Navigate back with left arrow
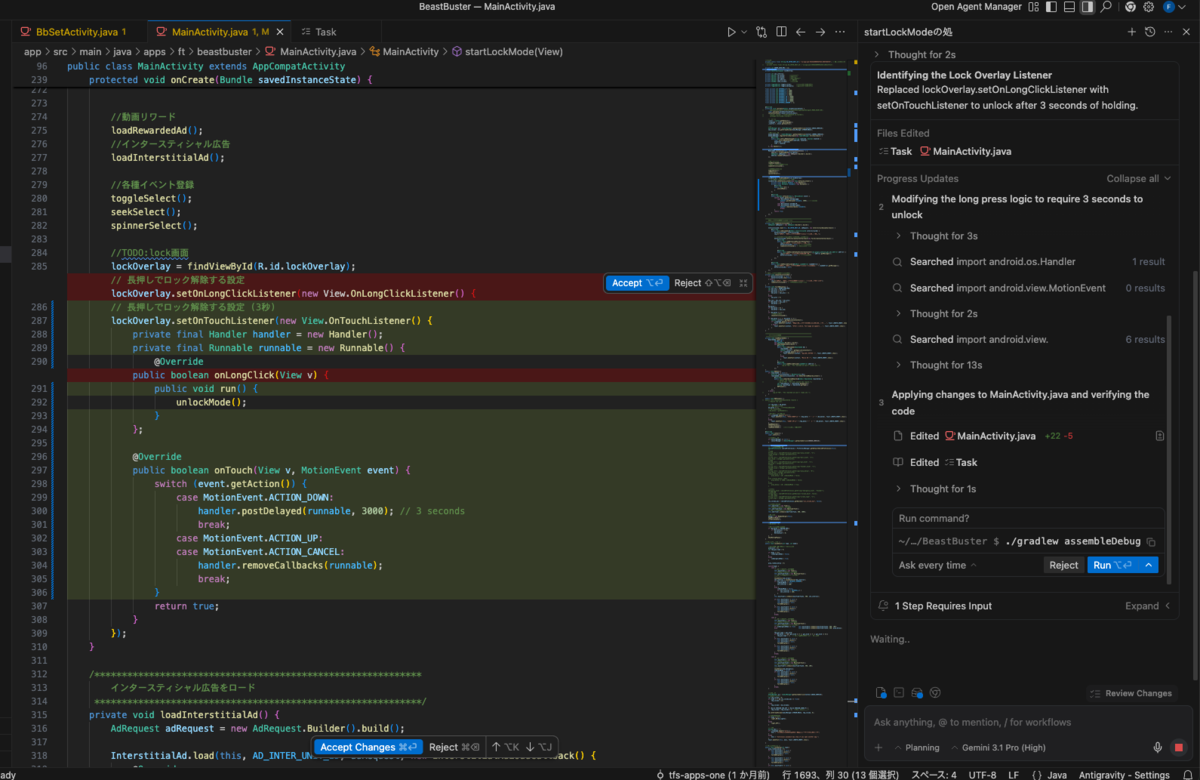Screen dimensions: 1200x780 [801, 32]
